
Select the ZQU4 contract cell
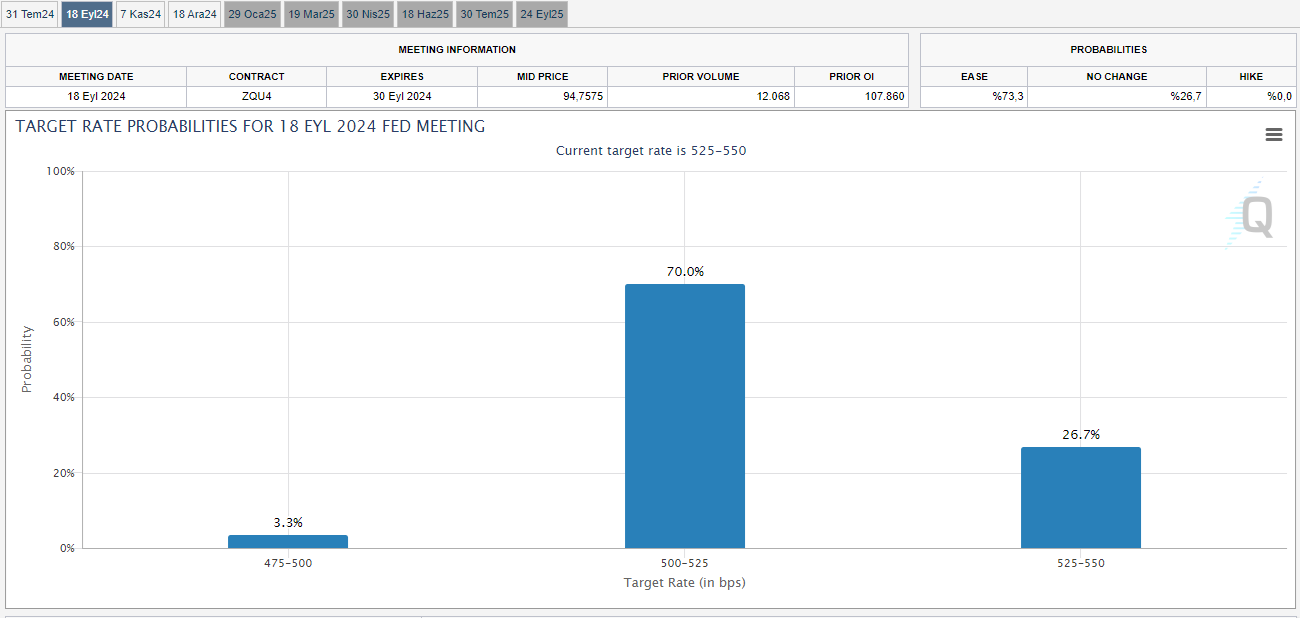coord(256,97)
